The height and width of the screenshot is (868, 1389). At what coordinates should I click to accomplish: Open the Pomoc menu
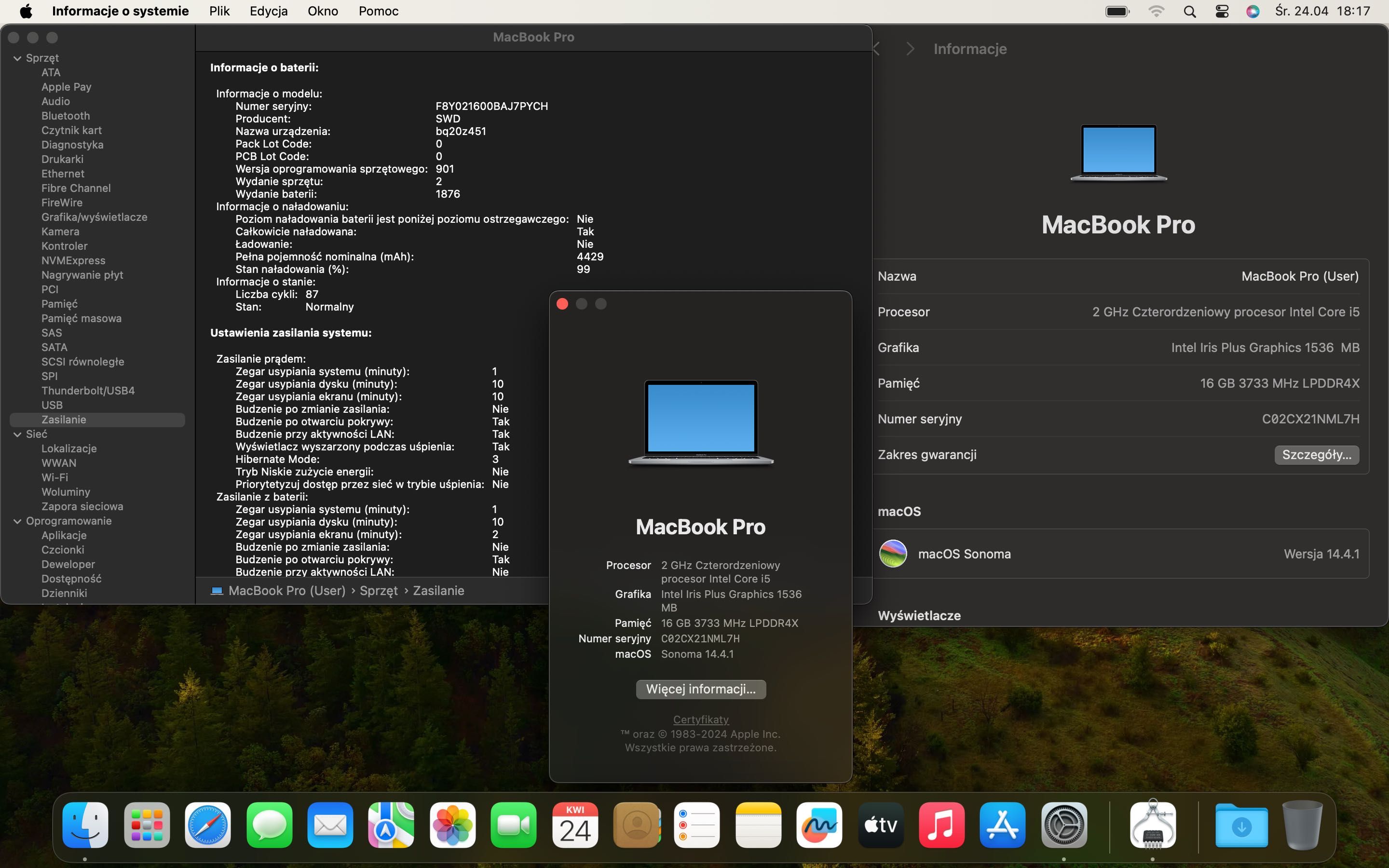(x=378, y=11)
